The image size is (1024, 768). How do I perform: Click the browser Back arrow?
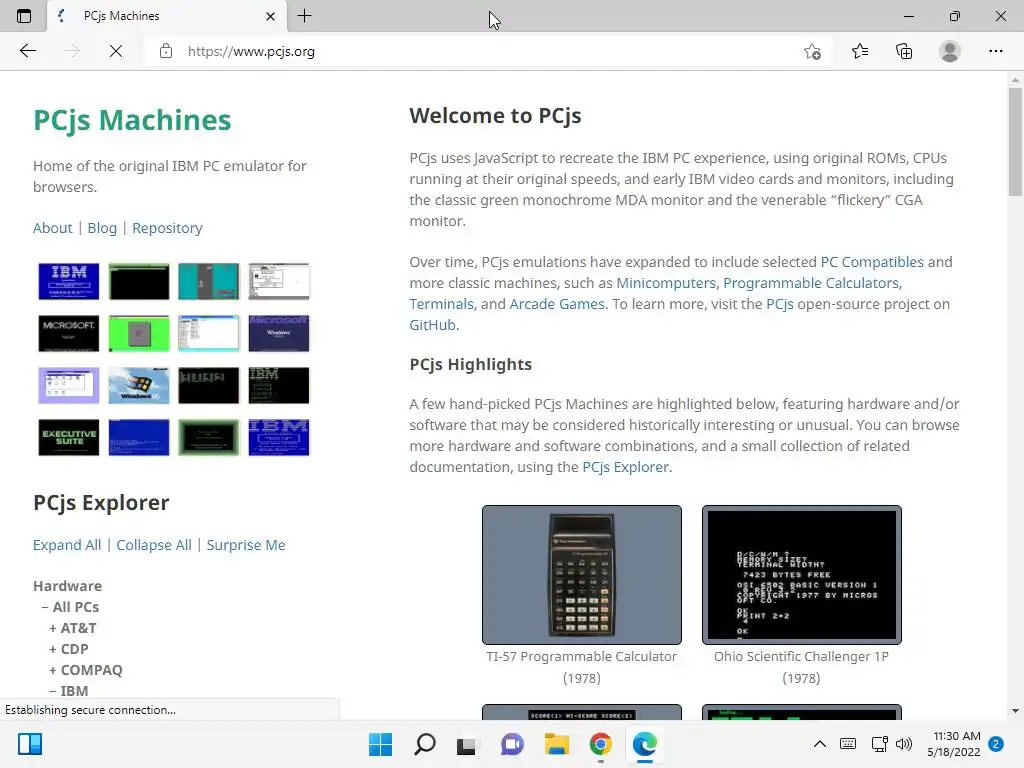pyautogui.click(x=27, y=51)
